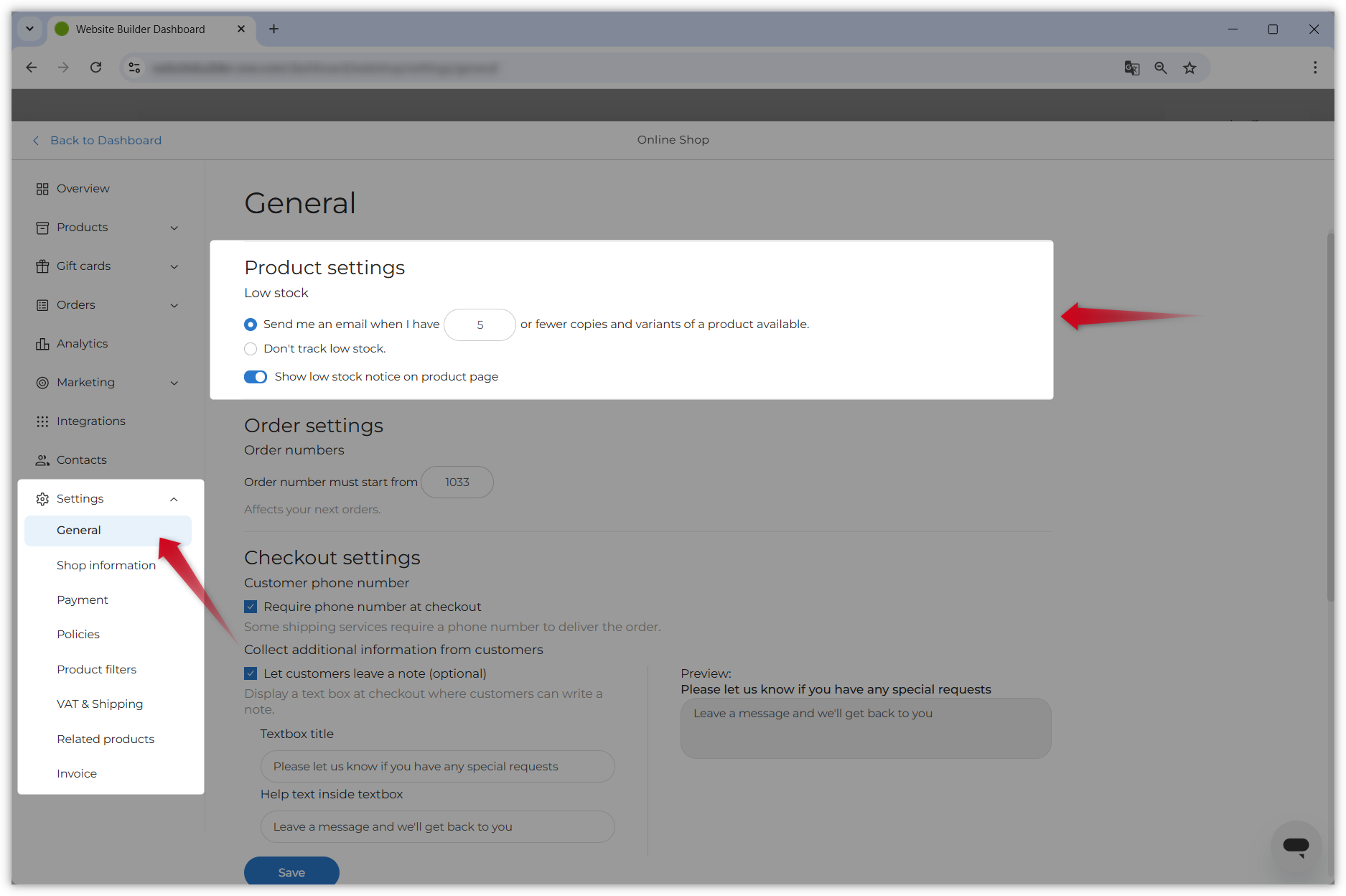Toggle Show low stock notice switch
1346x896 pixels.
click(256, 377)
